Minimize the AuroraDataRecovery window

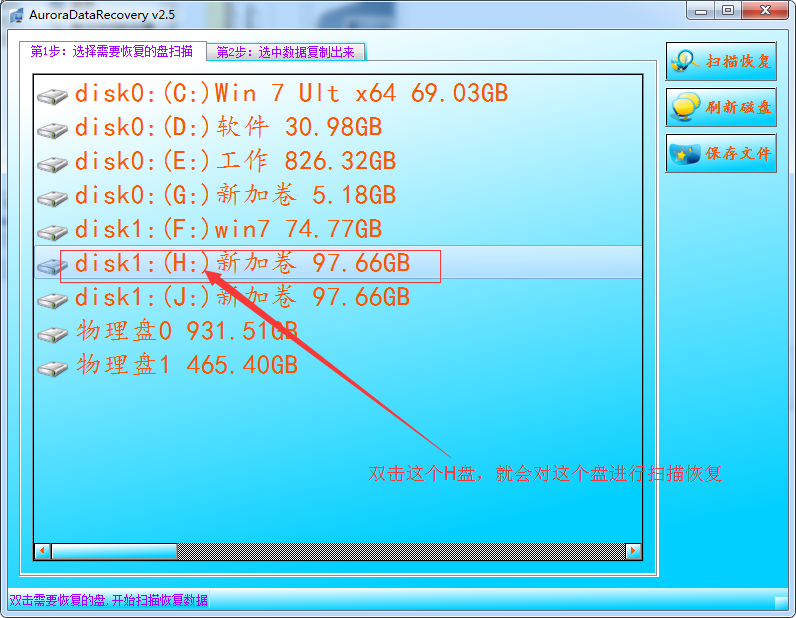point(701,10)
